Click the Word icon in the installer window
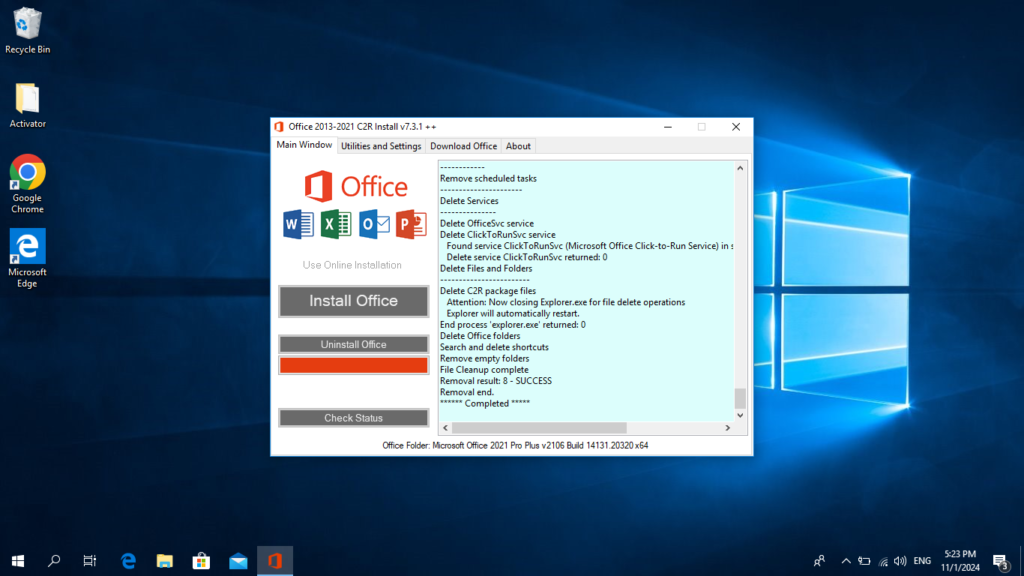The image size is (1024, 576). 298,224
